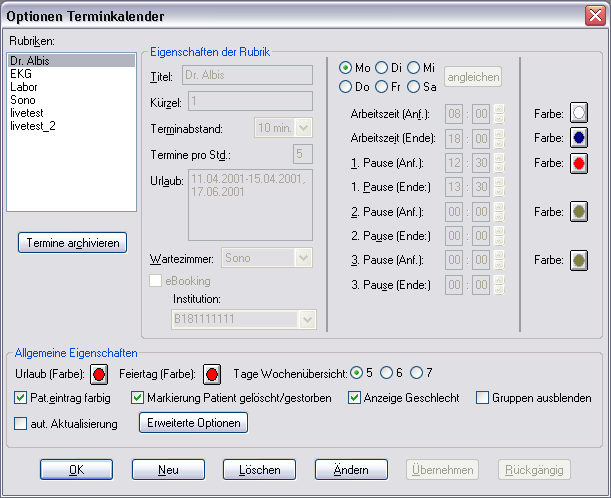Click Arbeitszeit (Ende) time stepper

point(499,138)
